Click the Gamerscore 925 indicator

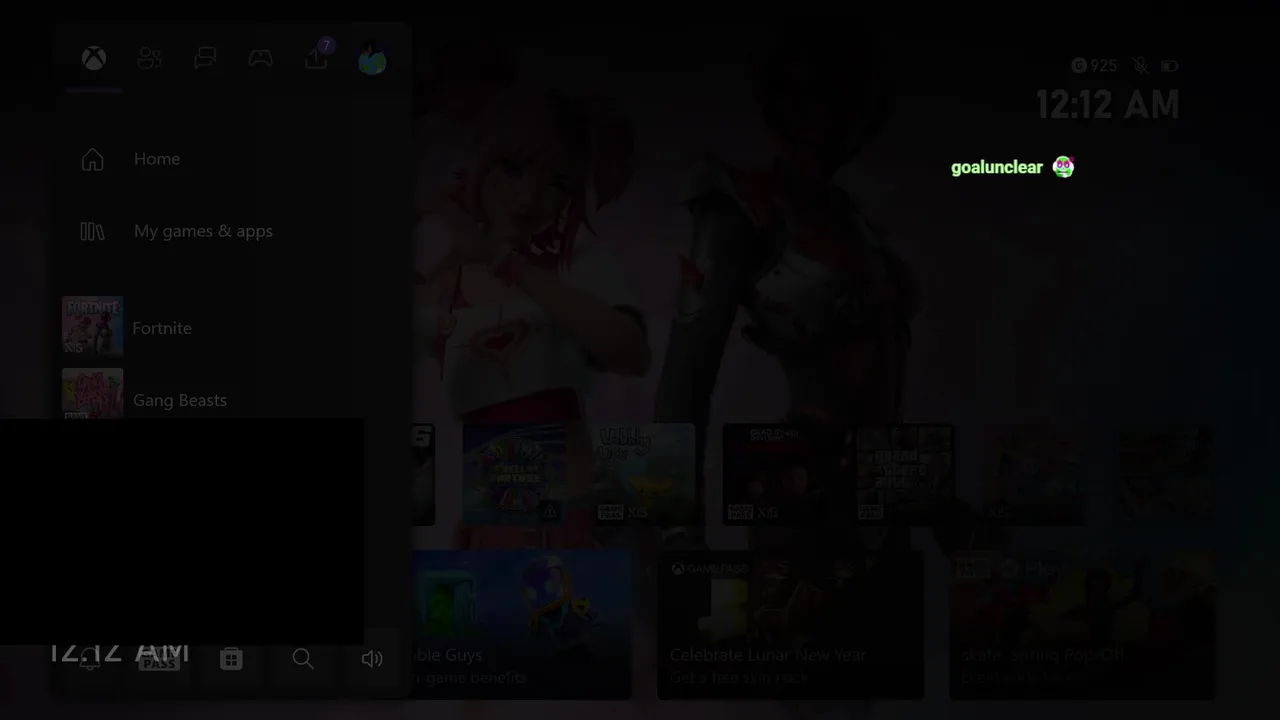pyautogui.click(x=1094, y=66)
